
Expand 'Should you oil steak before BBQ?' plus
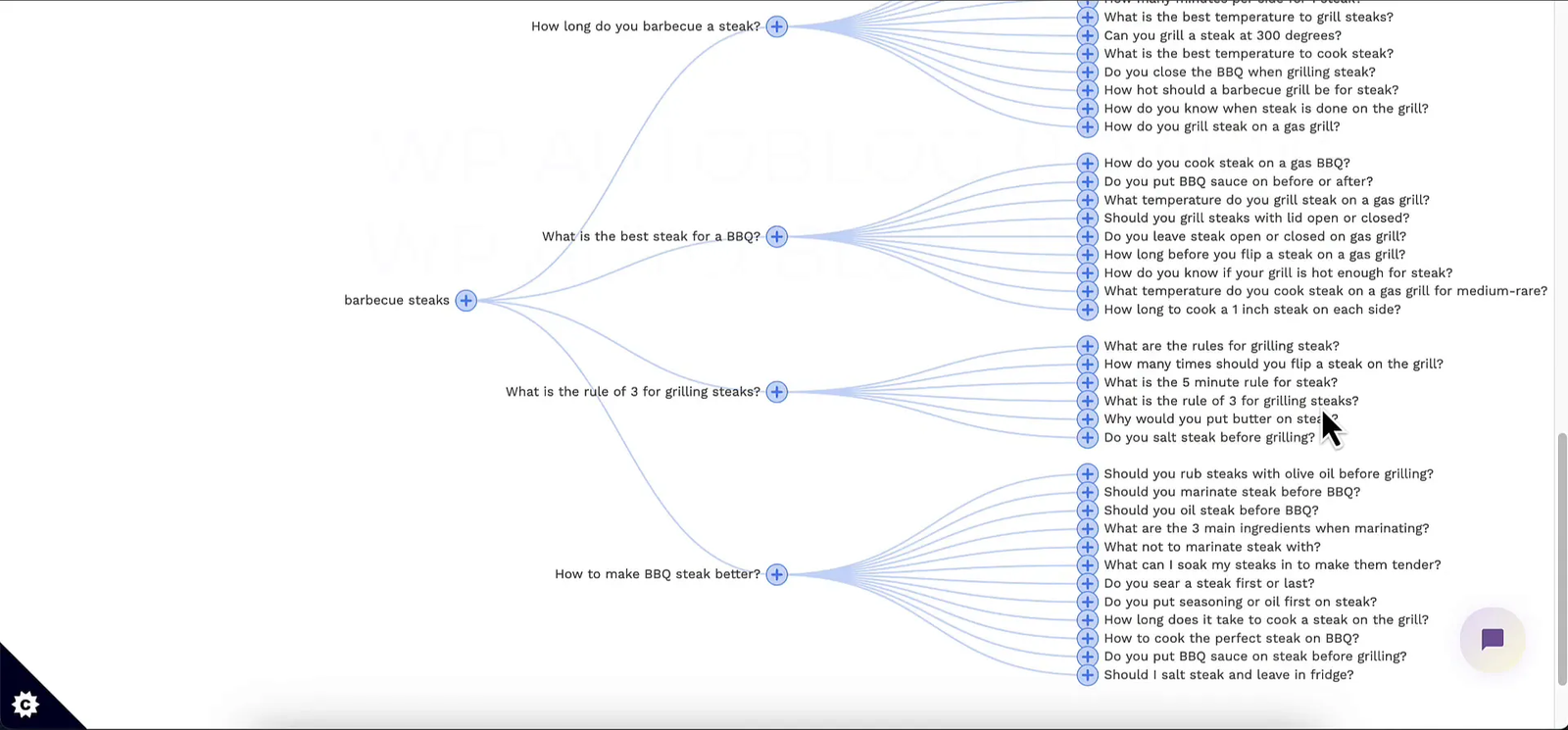[1087, 511]
